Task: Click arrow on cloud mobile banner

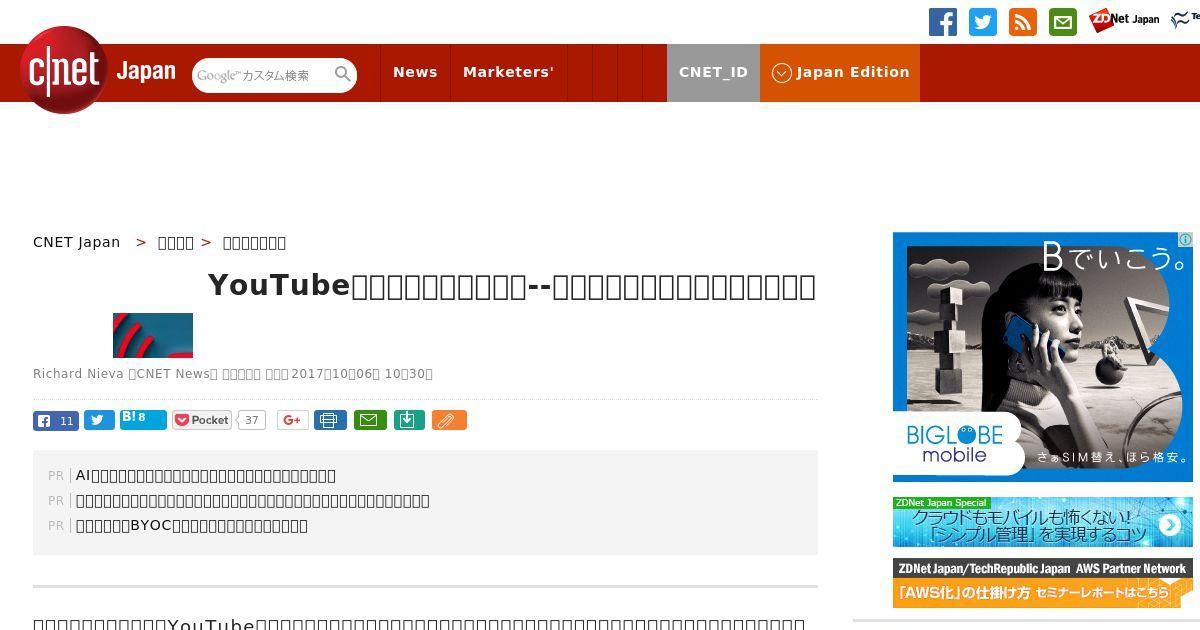Action: point(1169,525)
